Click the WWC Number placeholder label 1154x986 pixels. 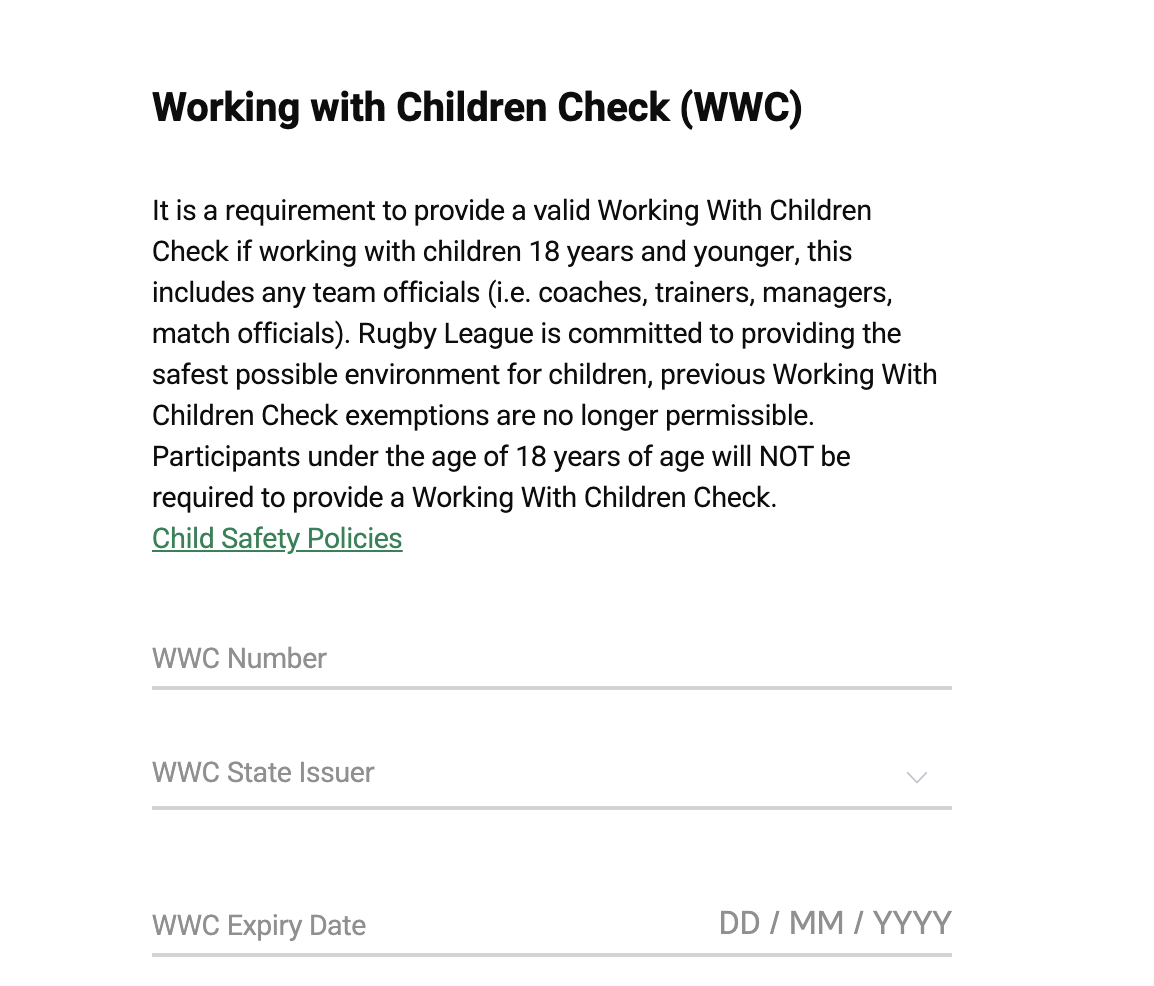point(239,659)
